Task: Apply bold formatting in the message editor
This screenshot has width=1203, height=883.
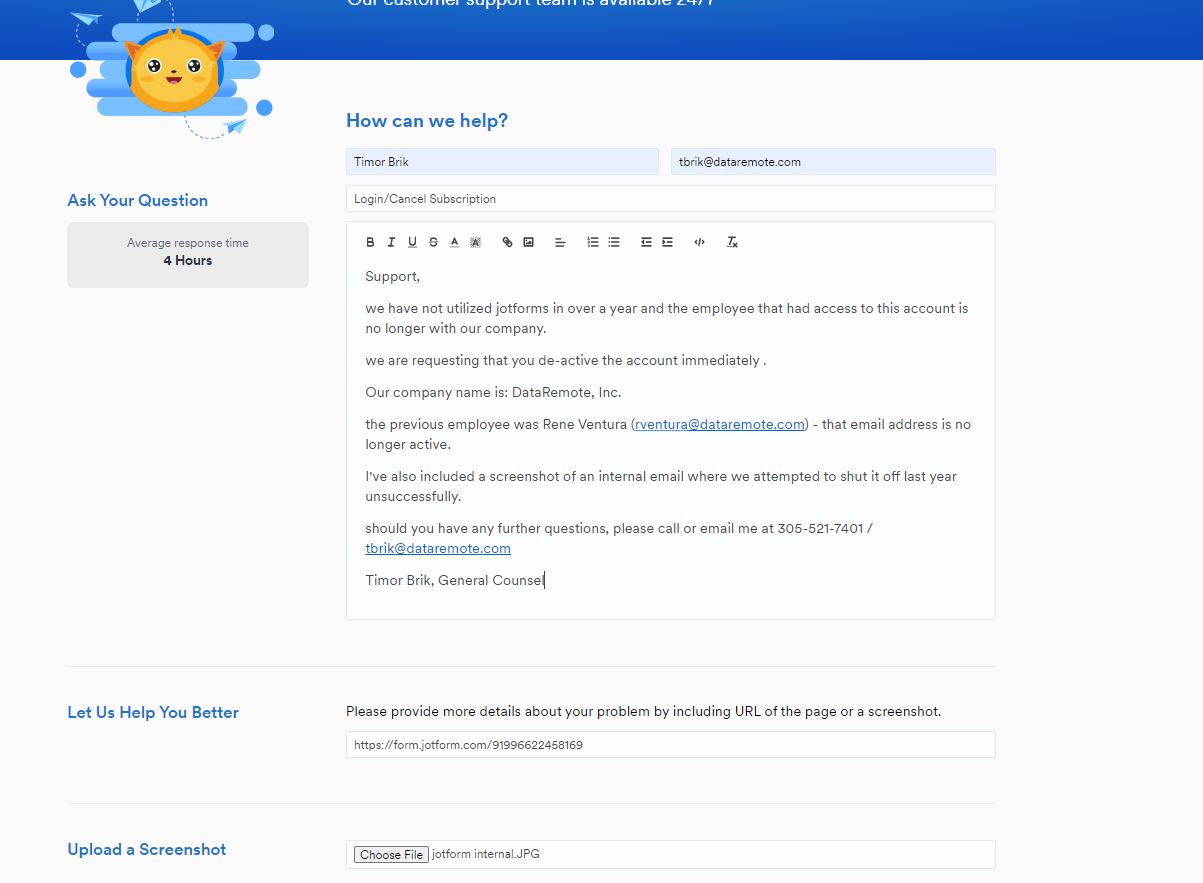Action: click(370, 242)
